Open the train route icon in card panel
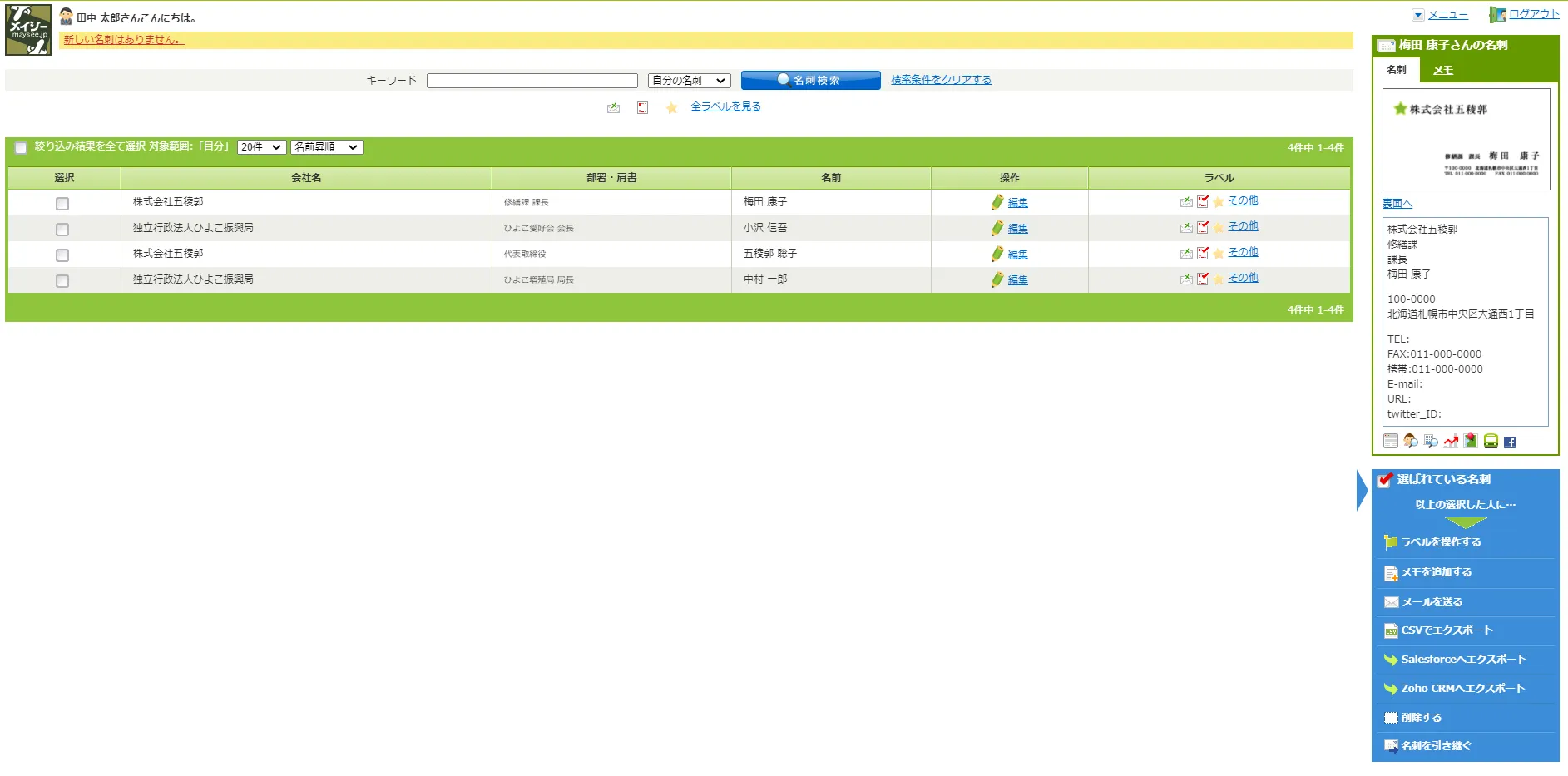 (1491, 442)
